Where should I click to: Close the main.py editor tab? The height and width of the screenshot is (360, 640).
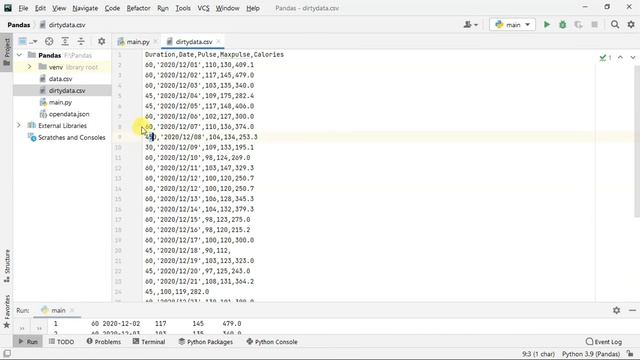click(x=156, y=42)
